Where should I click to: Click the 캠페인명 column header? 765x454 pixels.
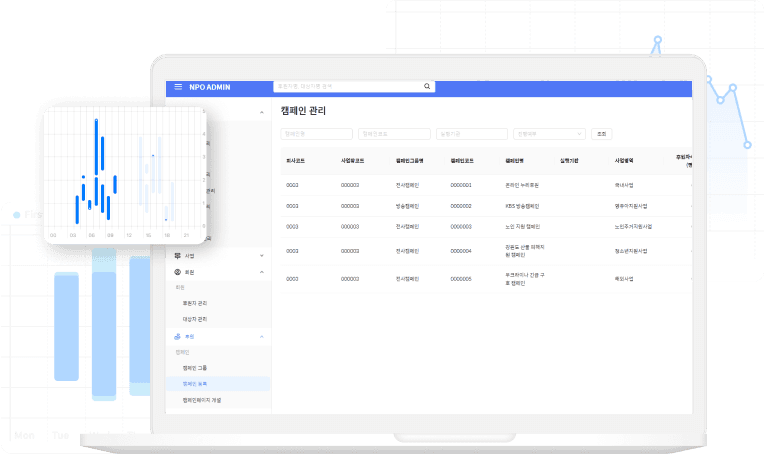[x=514, y=160]
